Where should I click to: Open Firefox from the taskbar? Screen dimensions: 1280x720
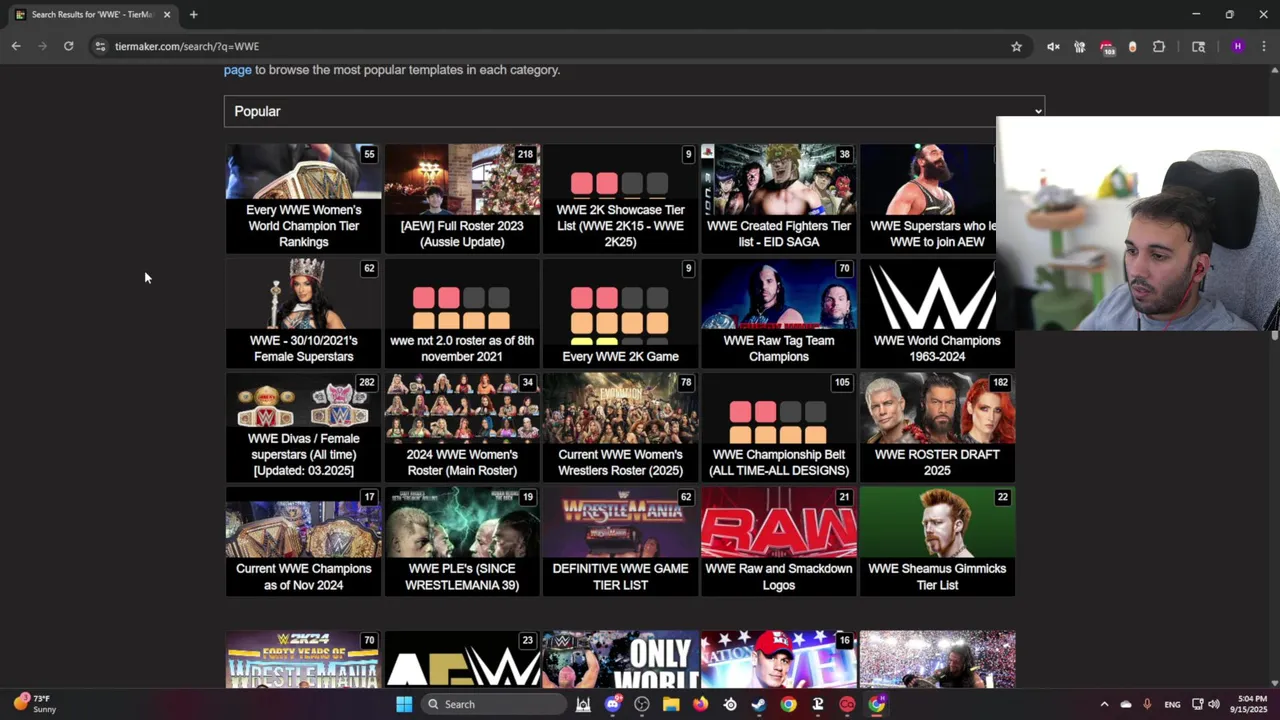pos(700,704)
